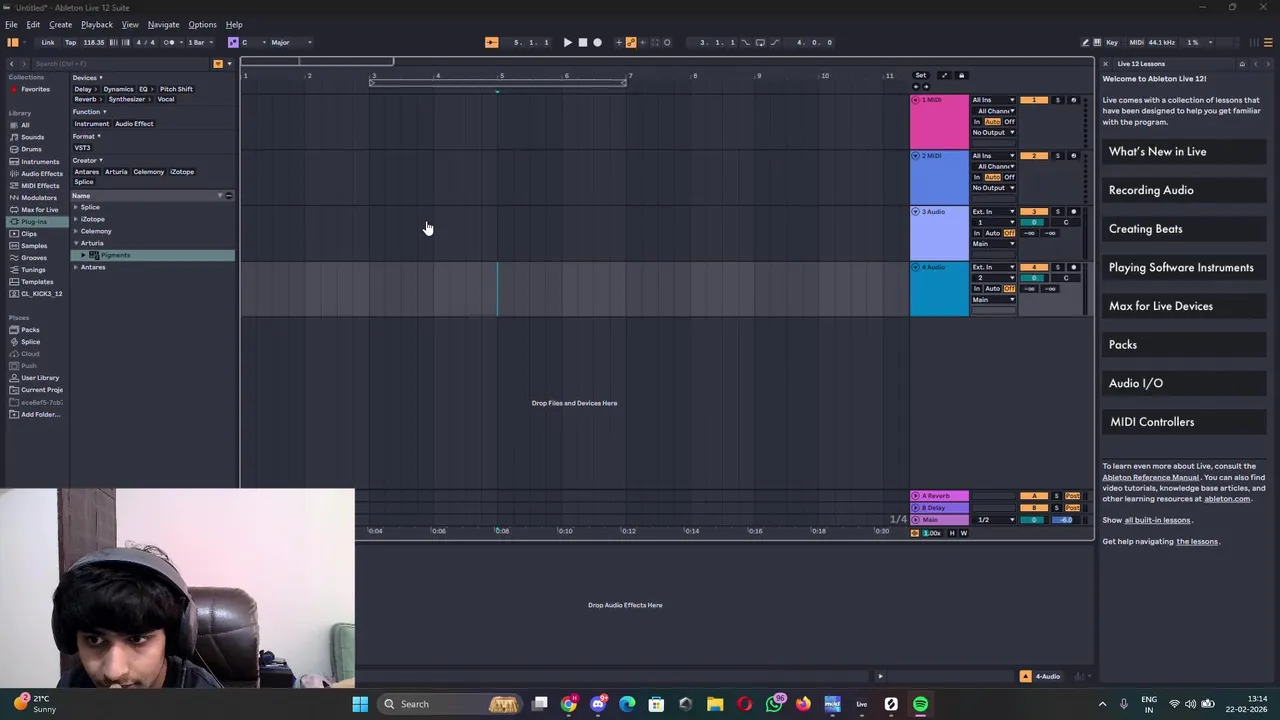Screen dimensions: 1280x720
Task: Toggle the Loop switch icon
Action: (x=760, y=42)
